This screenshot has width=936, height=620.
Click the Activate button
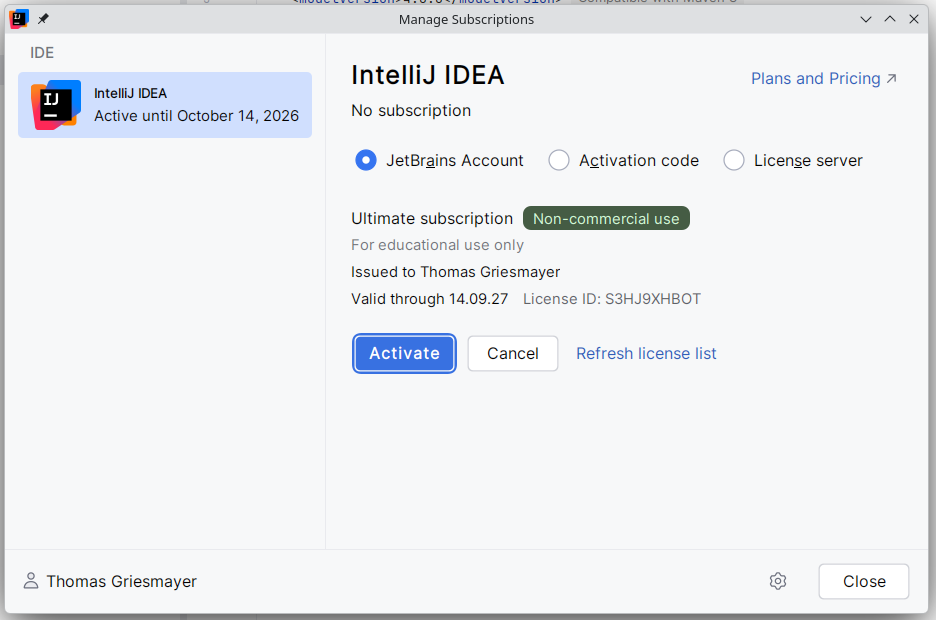click(x=404, y=353)
